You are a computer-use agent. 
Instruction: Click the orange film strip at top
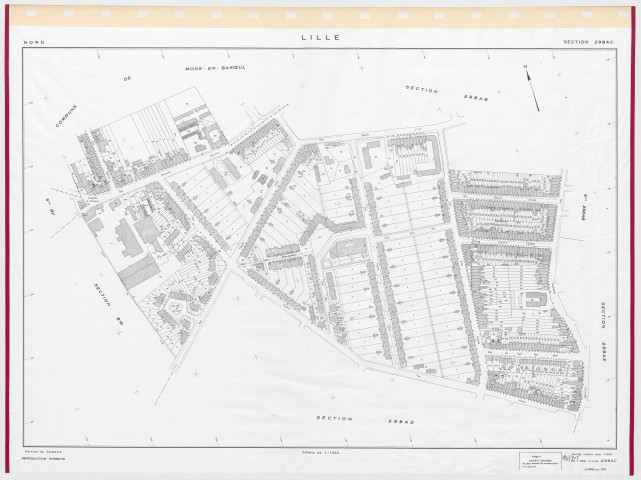320,14
